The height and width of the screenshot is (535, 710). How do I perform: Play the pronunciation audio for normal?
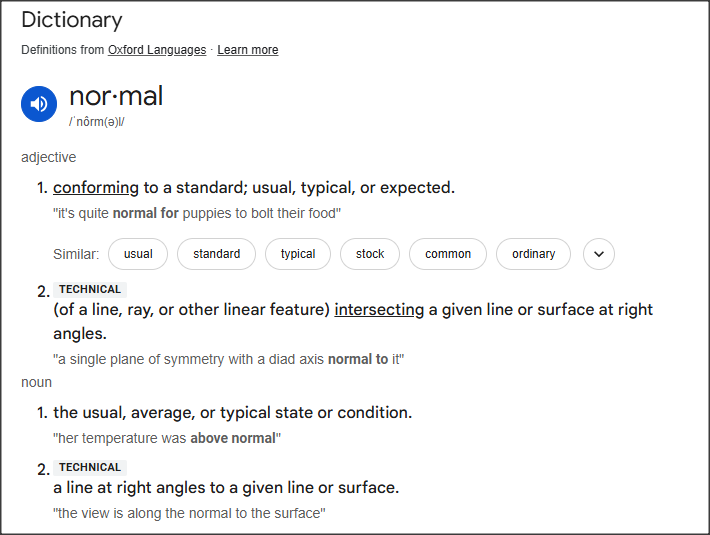(x=39, y=103)
